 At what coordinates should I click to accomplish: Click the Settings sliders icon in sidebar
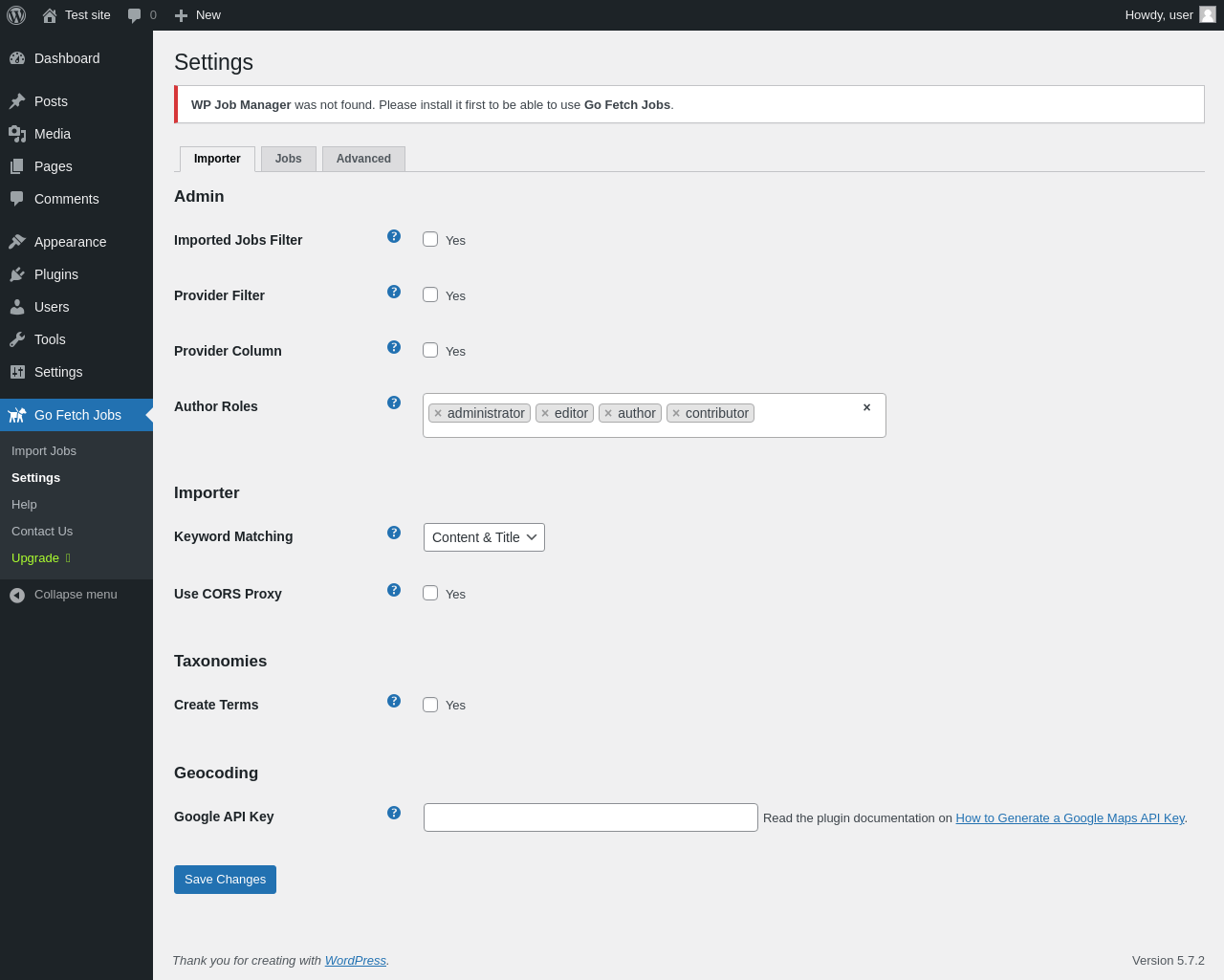[17, 372]
